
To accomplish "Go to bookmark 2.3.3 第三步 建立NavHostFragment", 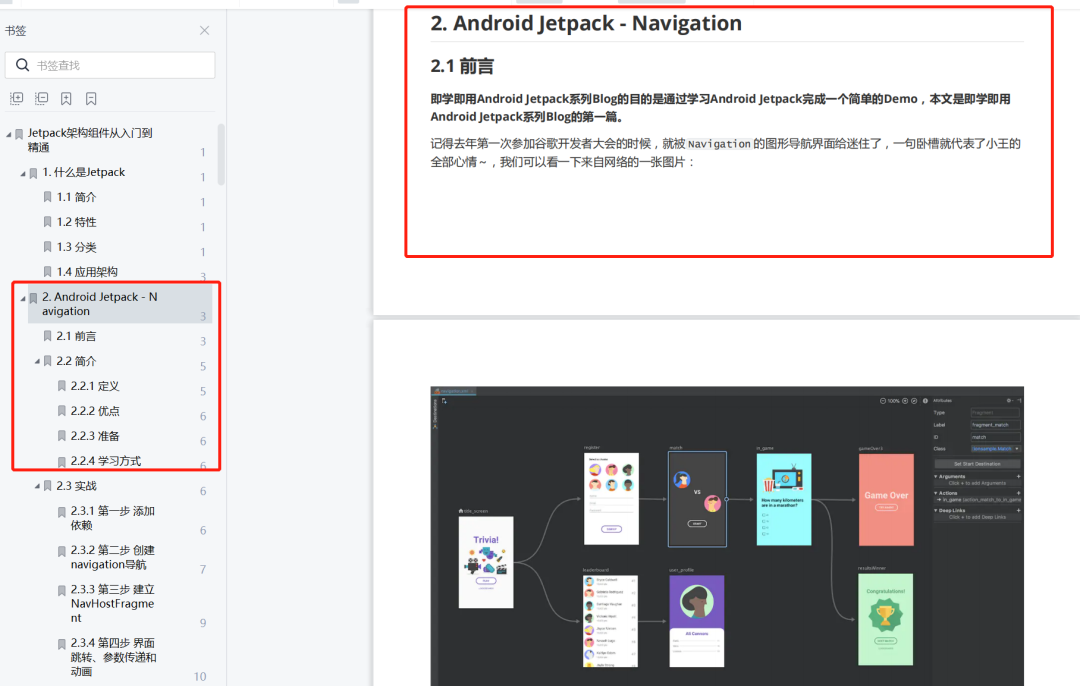I will click(x=112, y=603).
